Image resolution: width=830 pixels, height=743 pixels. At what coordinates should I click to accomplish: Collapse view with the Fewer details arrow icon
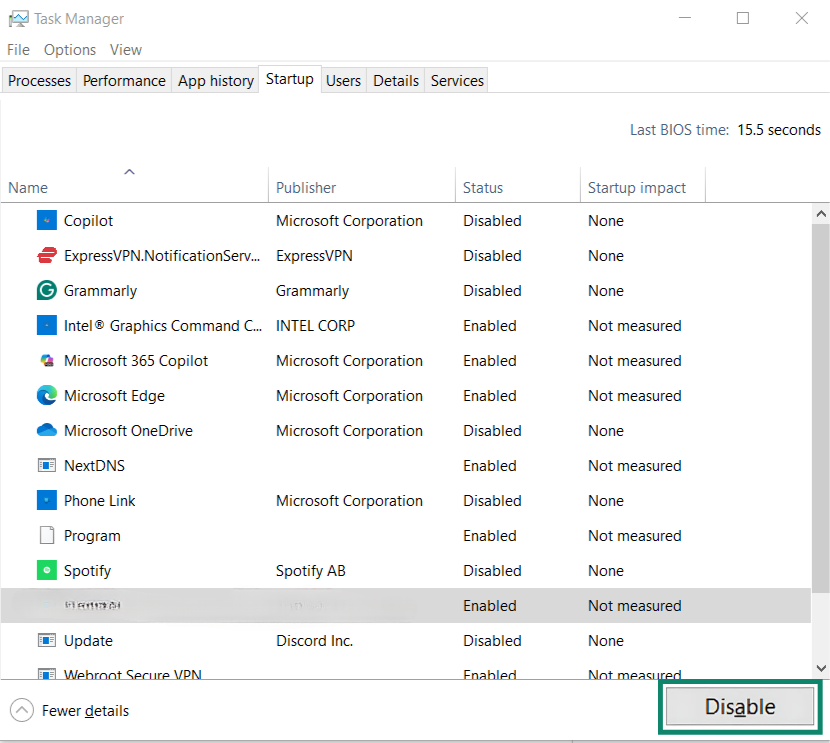pyautogui.click(x=22, y=710)
